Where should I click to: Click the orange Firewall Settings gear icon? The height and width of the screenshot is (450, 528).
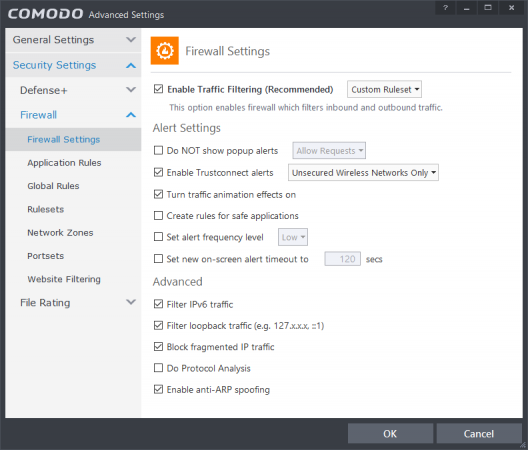pos(165,51)
